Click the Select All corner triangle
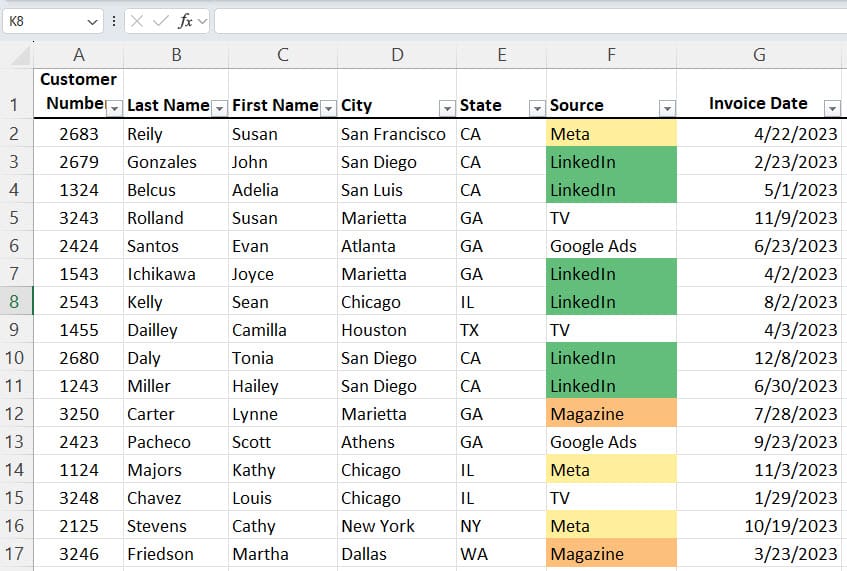Viewport: 847px width, 571px height. pyautogui.click(x=21, y=55)
